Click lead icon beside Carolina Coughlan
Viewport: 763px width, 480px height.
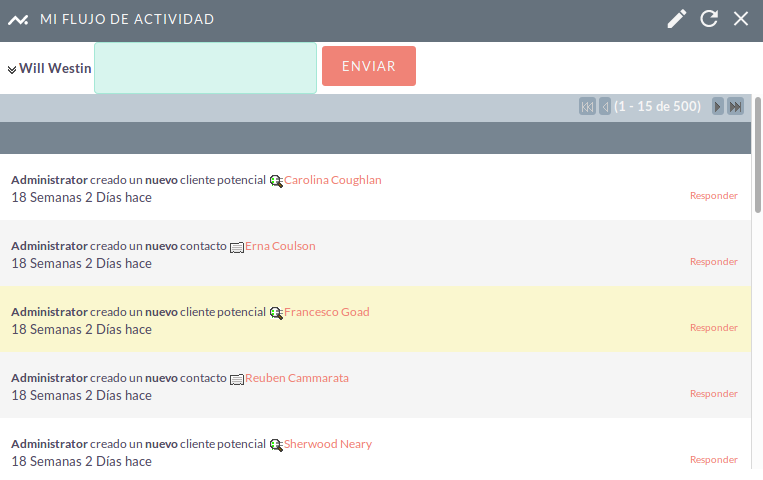pos(276,181)
